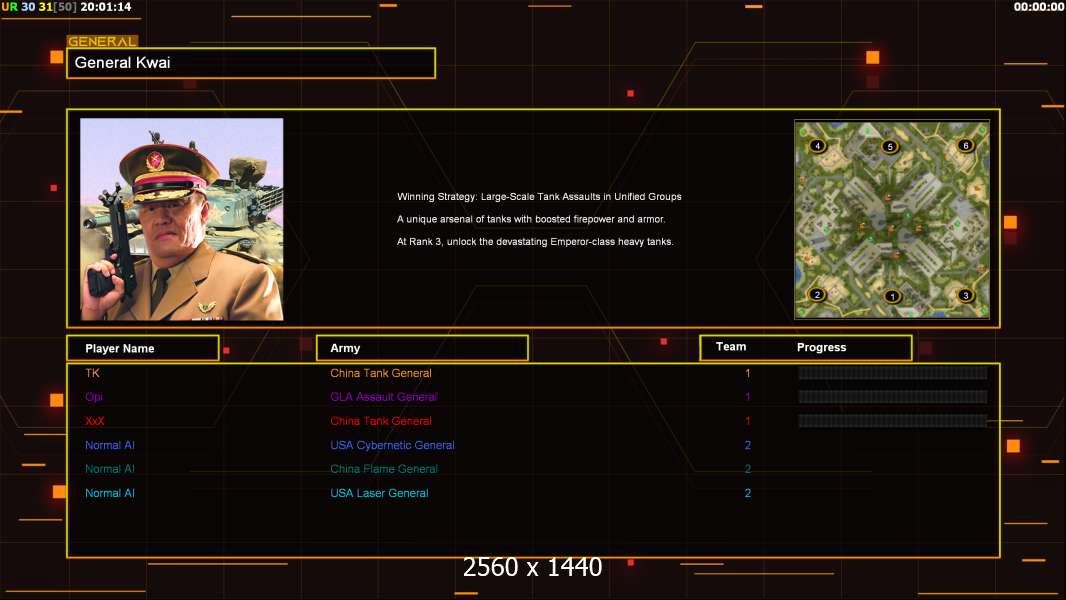Click start position 3 on the minimap
Viewport: 1066px width, 600px height.
(x=964, y=295)
